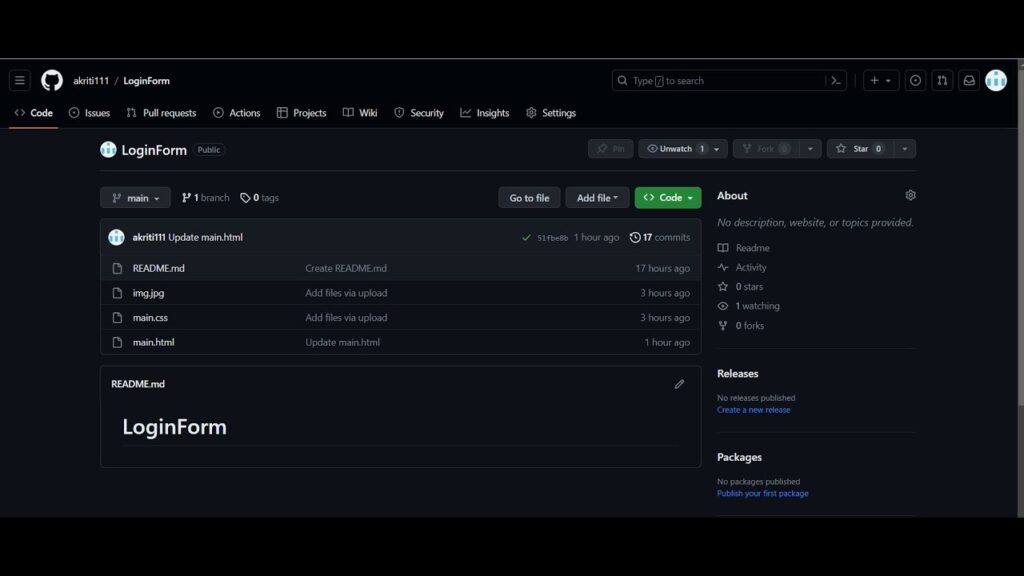The width and height of the screenshot is (1024, 576).
Task: Switch to the Issues tab
Action: (x=89, y=113)
